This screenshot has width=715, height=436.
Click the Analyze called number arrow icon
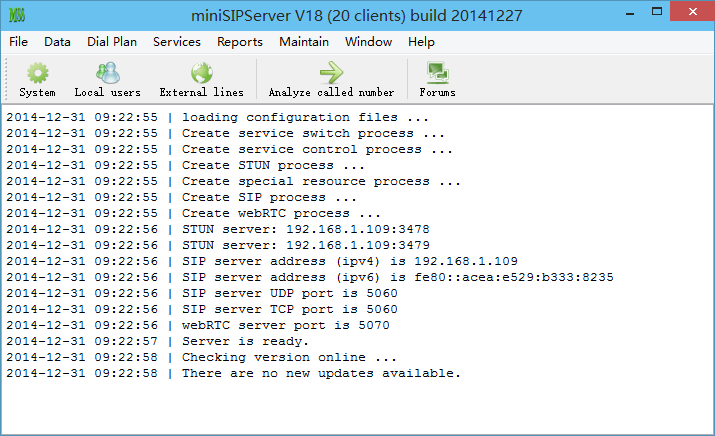331,73
